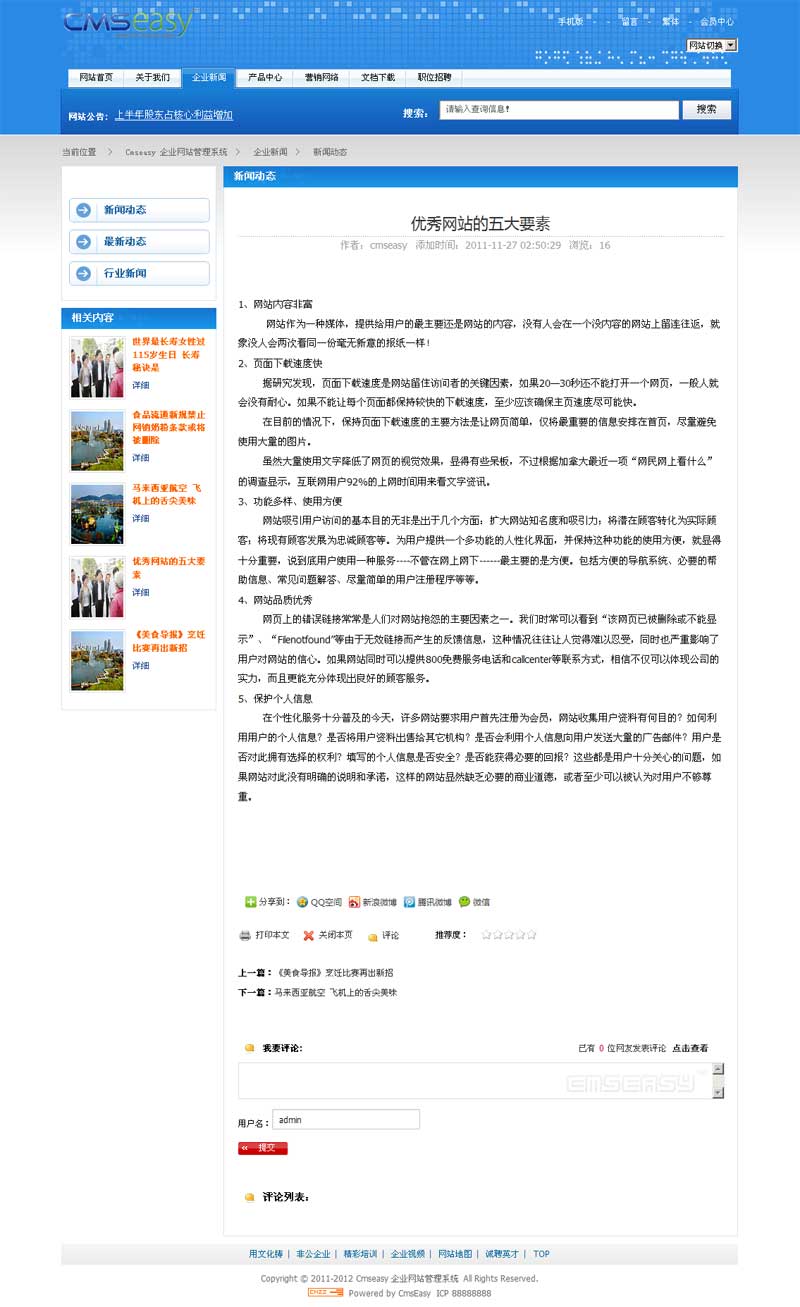Viewport: 800px width, 1307px height.
Task: Submit comment with red 提交 button
Action: coord(263,1148)
